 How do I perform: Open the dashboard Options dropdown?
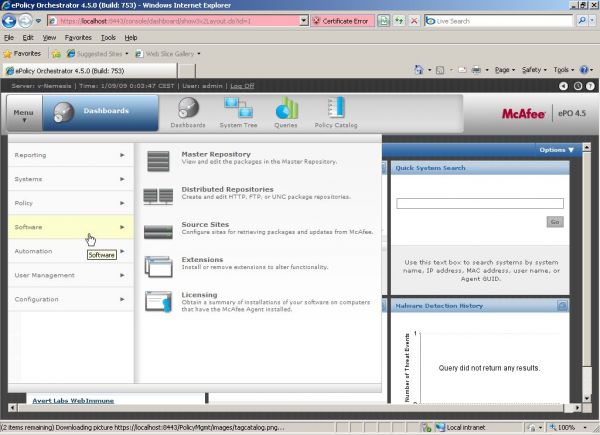(x=556, y=150)
